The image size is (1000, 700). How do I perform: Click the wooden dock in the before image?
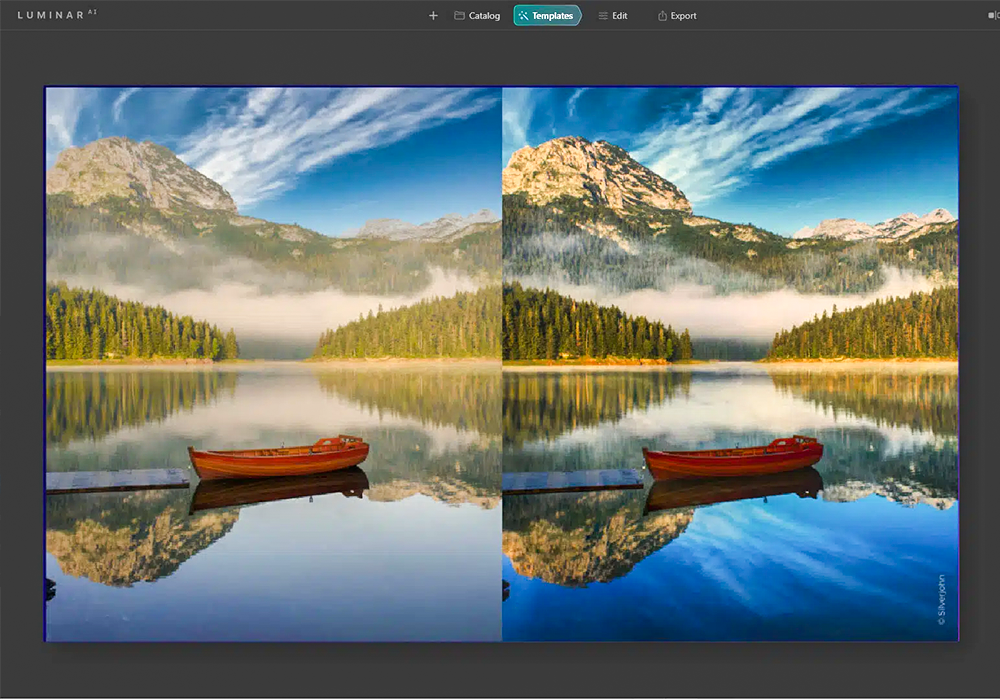pyautogui.click(x=115, y=480)
